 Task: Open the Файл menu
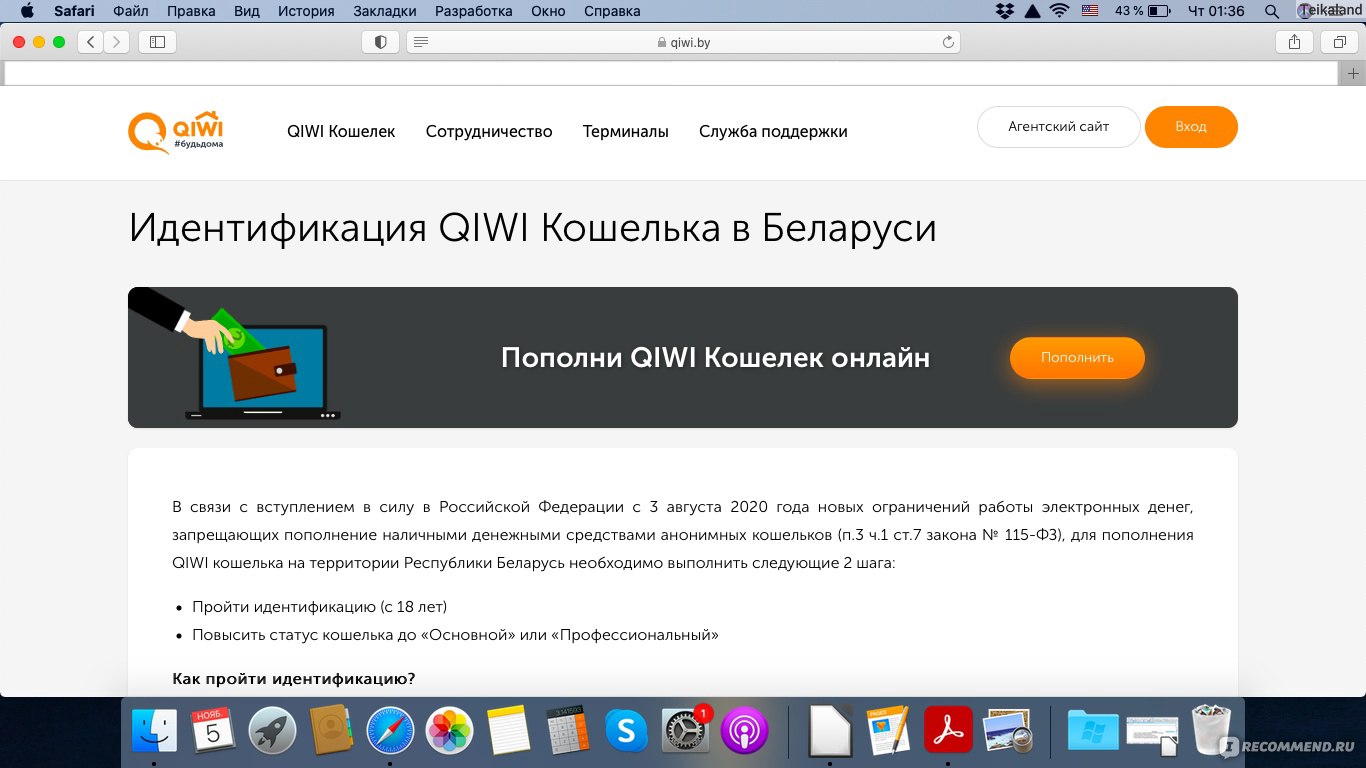tap(130, 11)
